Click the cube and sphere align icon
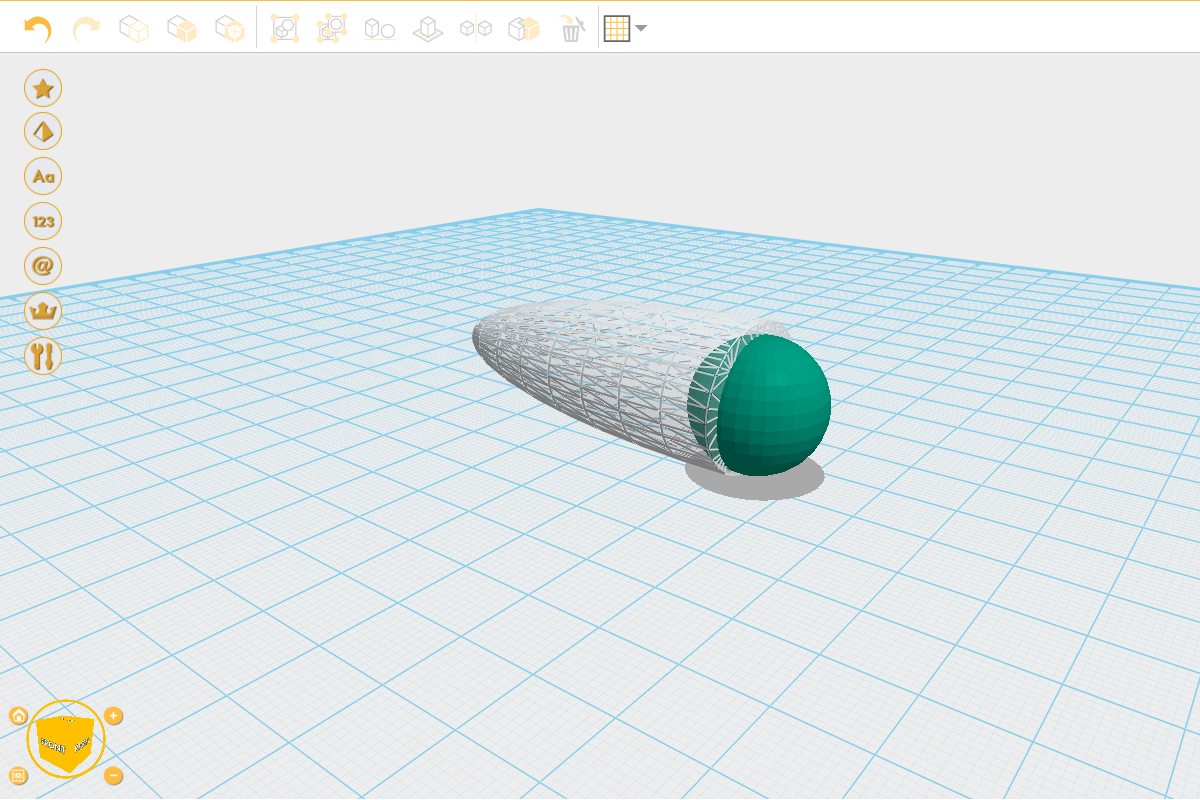The image size is (1200, 800). pos(379,29)
